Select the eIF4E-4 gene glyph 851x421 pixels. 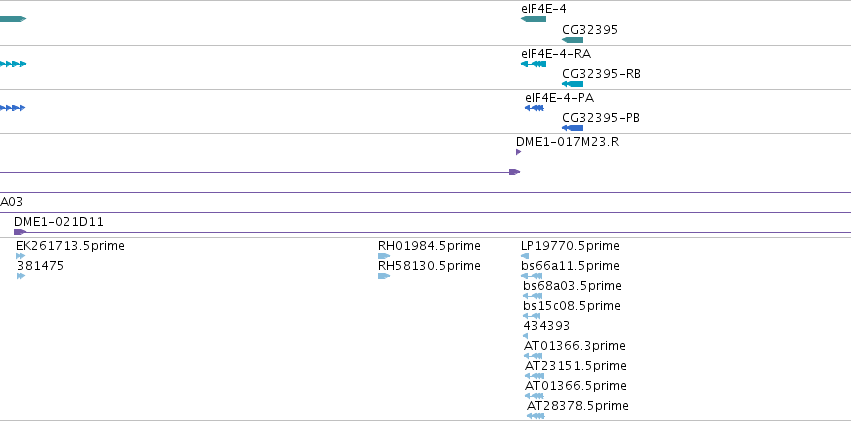pos(534,19)
